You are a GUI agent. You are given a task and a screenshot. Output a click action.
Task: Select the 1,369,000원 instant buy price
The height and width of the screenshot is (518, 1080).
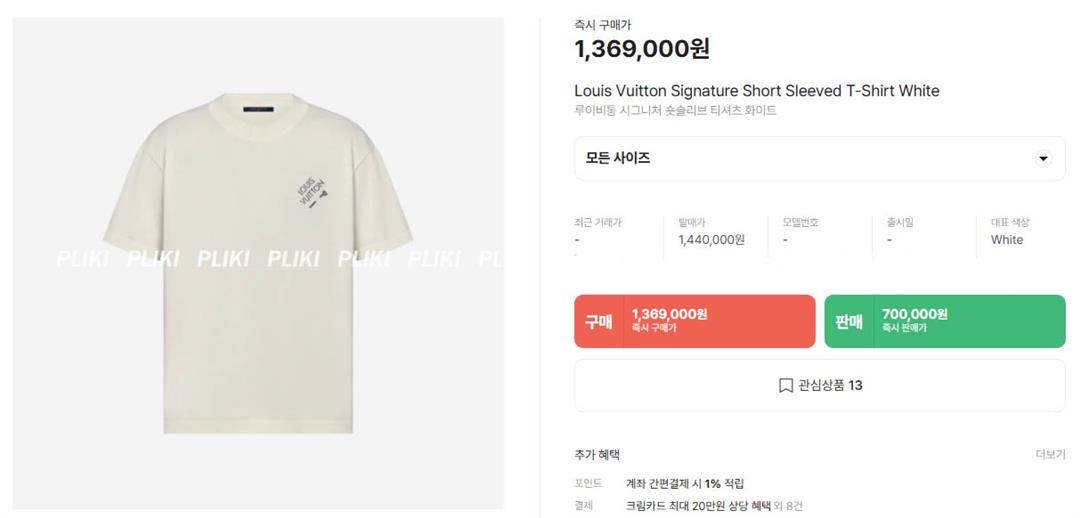pos(642,49)
